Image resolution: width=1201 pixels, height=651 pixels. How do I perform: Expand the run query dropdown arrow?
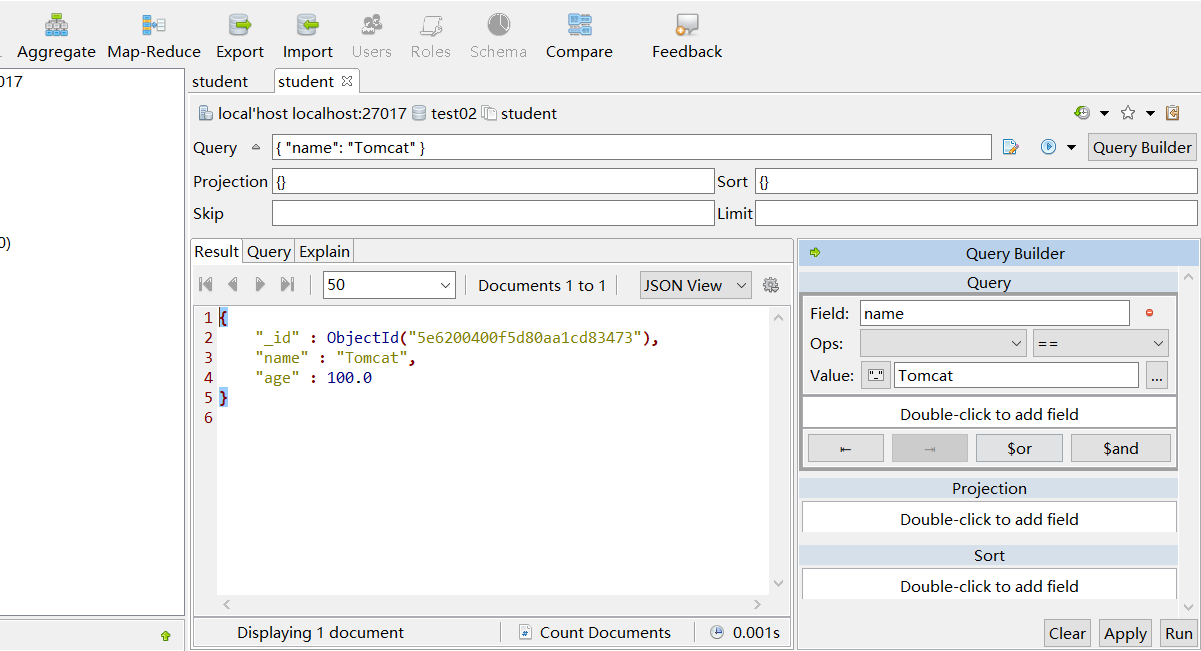[x=1071, y=148]
